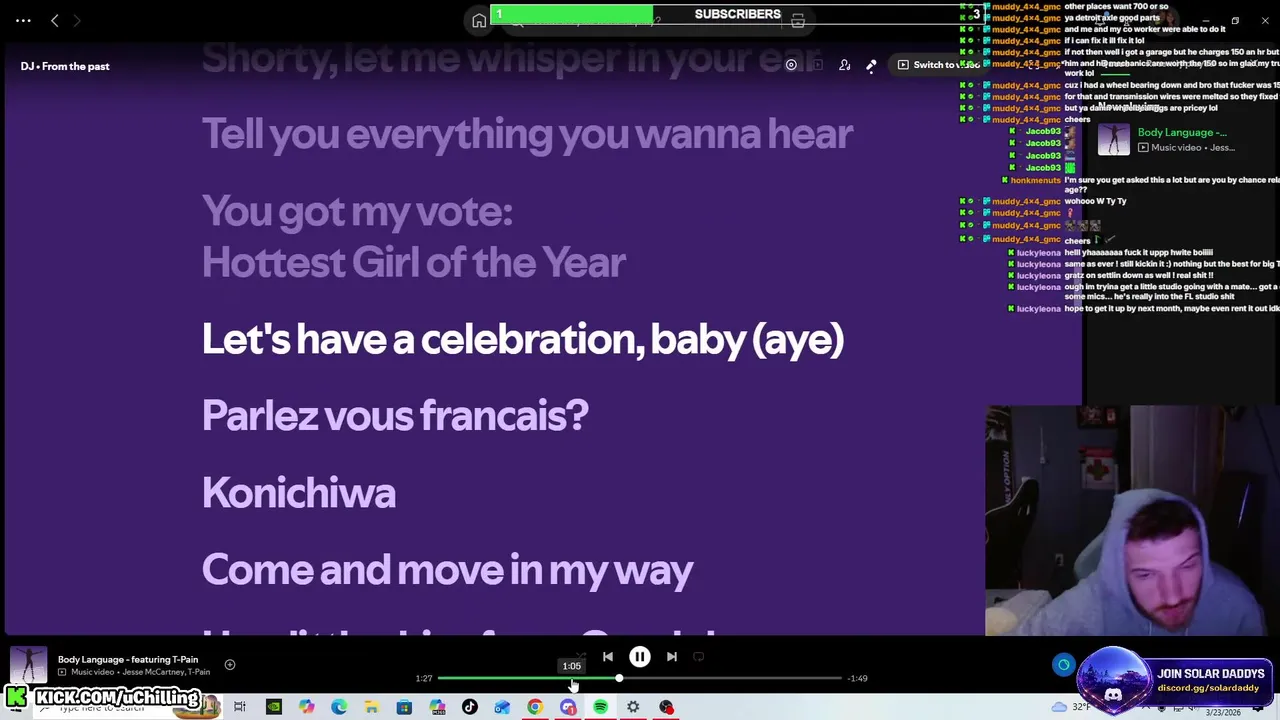
Task: Open Settings gear on the taskbar
Action: [x=633, y=707]
